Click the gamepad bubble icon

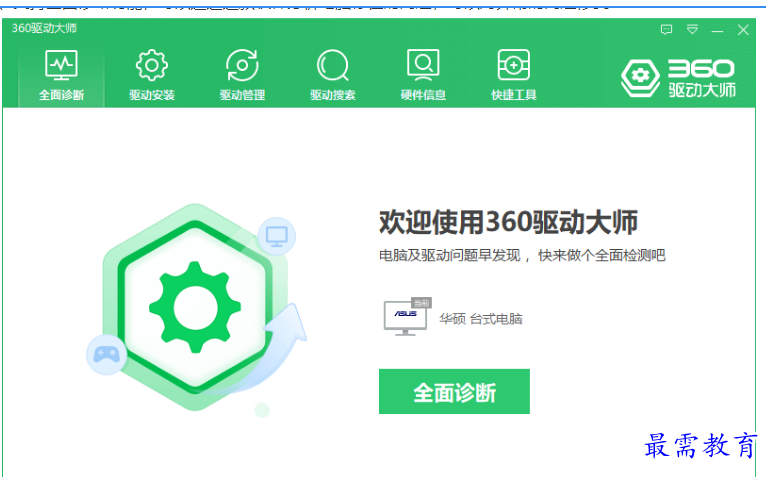(x=106, y=354)
